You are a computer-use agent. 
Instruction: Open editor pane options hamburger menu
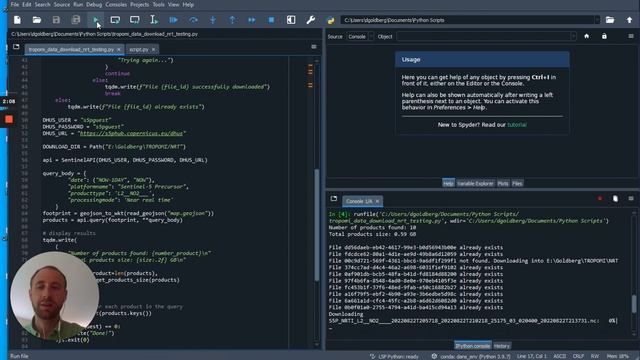tap(314, 47)
